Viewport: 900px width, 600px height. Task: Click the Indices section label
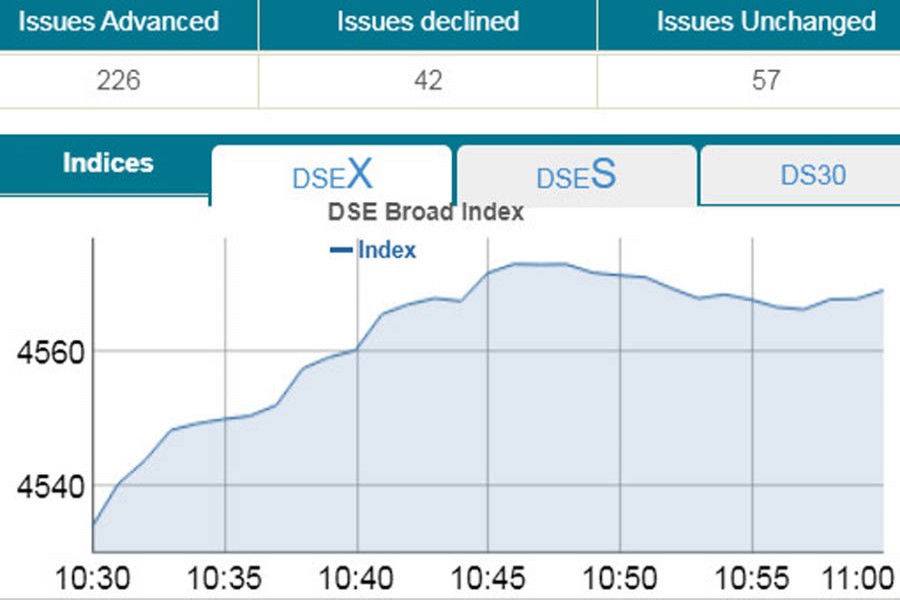coord(108,163)
